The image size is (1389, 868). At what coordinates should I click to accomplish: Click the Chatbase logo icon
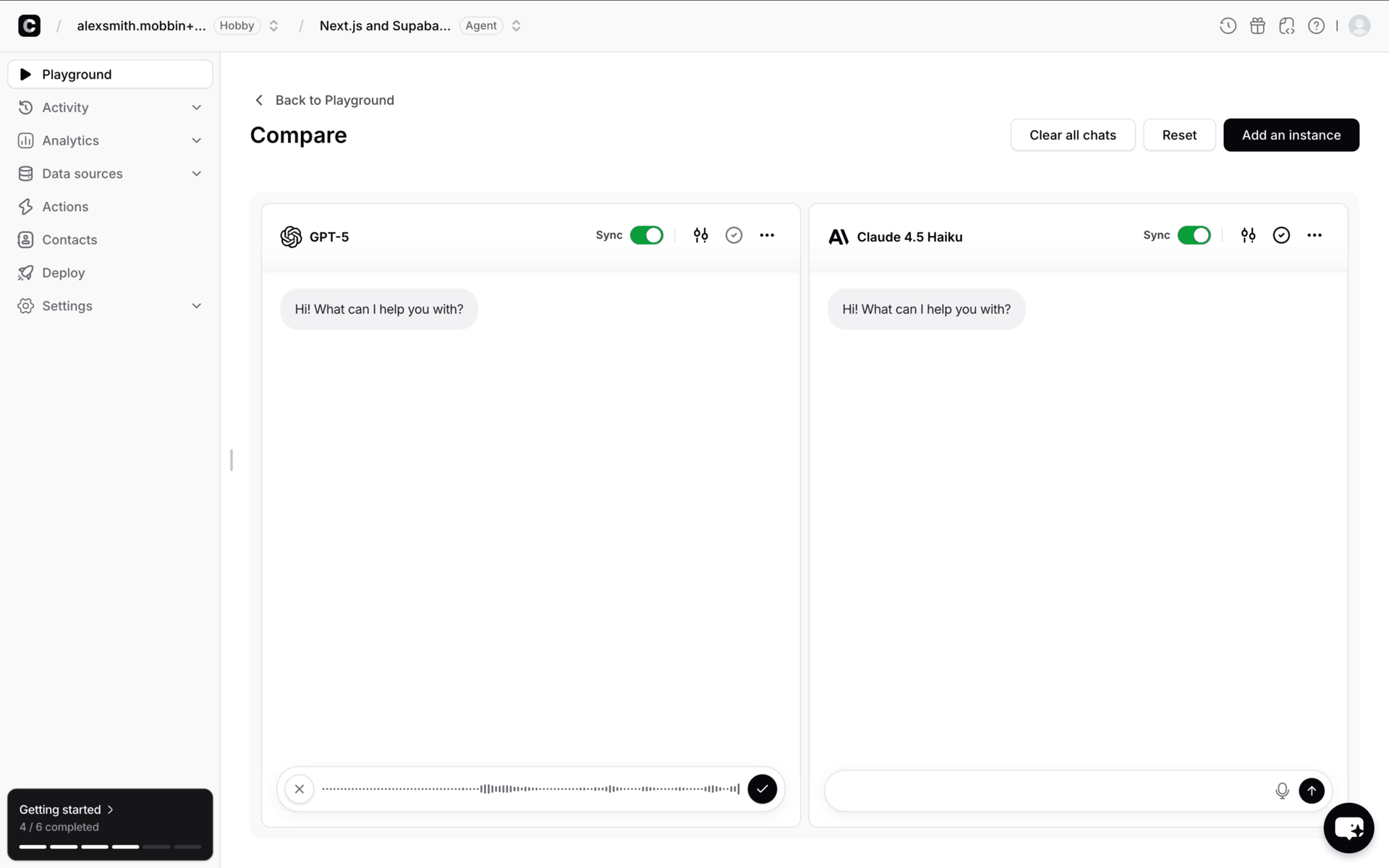coord(29,26)
